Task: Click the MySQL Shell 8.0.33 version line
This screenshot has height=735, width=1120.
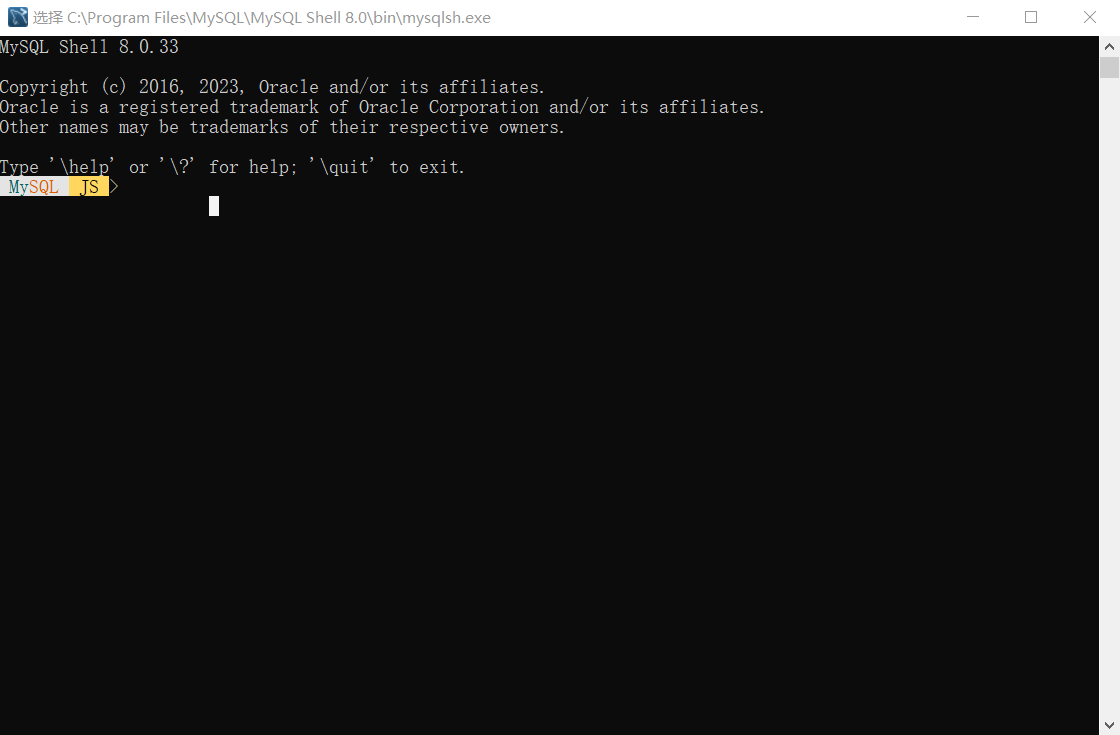Action: (x=89, y=47)
